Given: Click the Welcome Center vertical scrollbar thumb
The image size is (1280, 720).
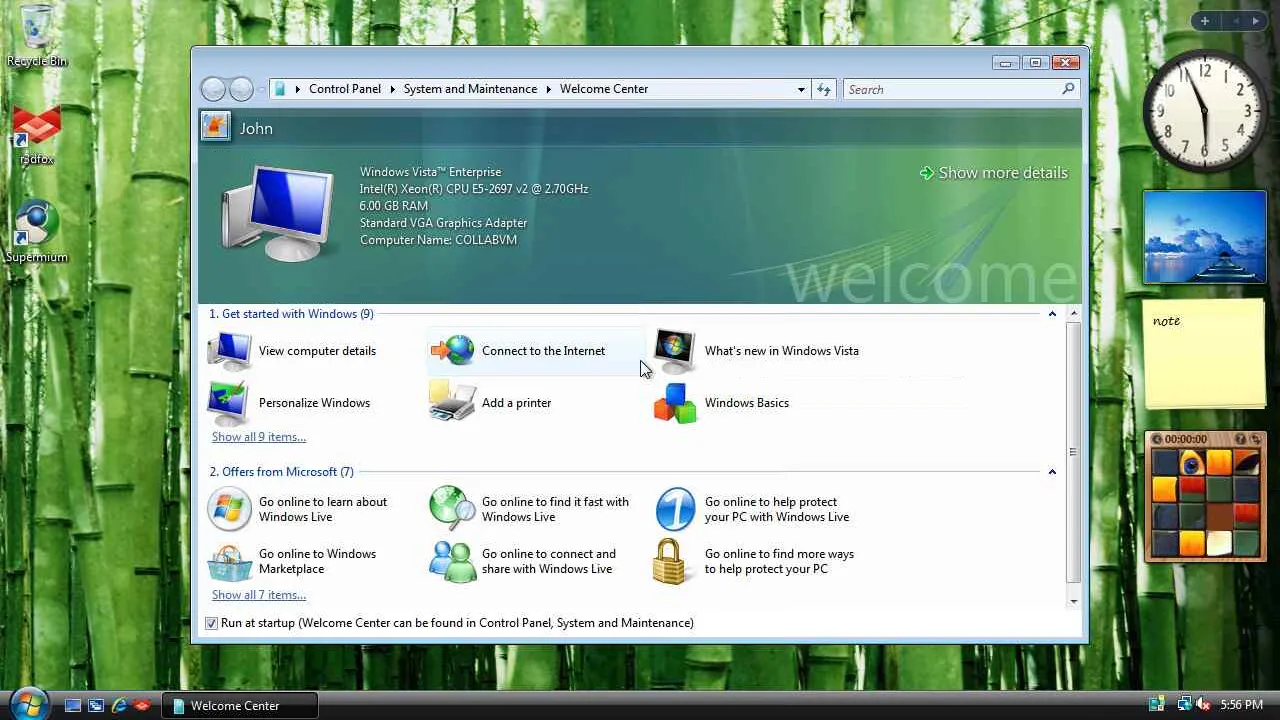Looking at the screenshot, I should click(x=1073, y=452).
